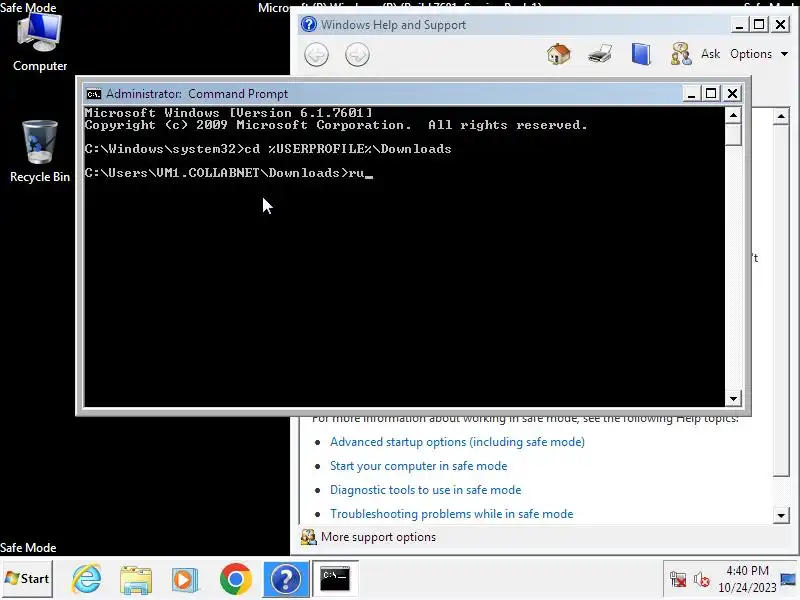Open Help and Support home page icon
The height and width of the screenshot is (600, 800).
(x=559, y=54)
